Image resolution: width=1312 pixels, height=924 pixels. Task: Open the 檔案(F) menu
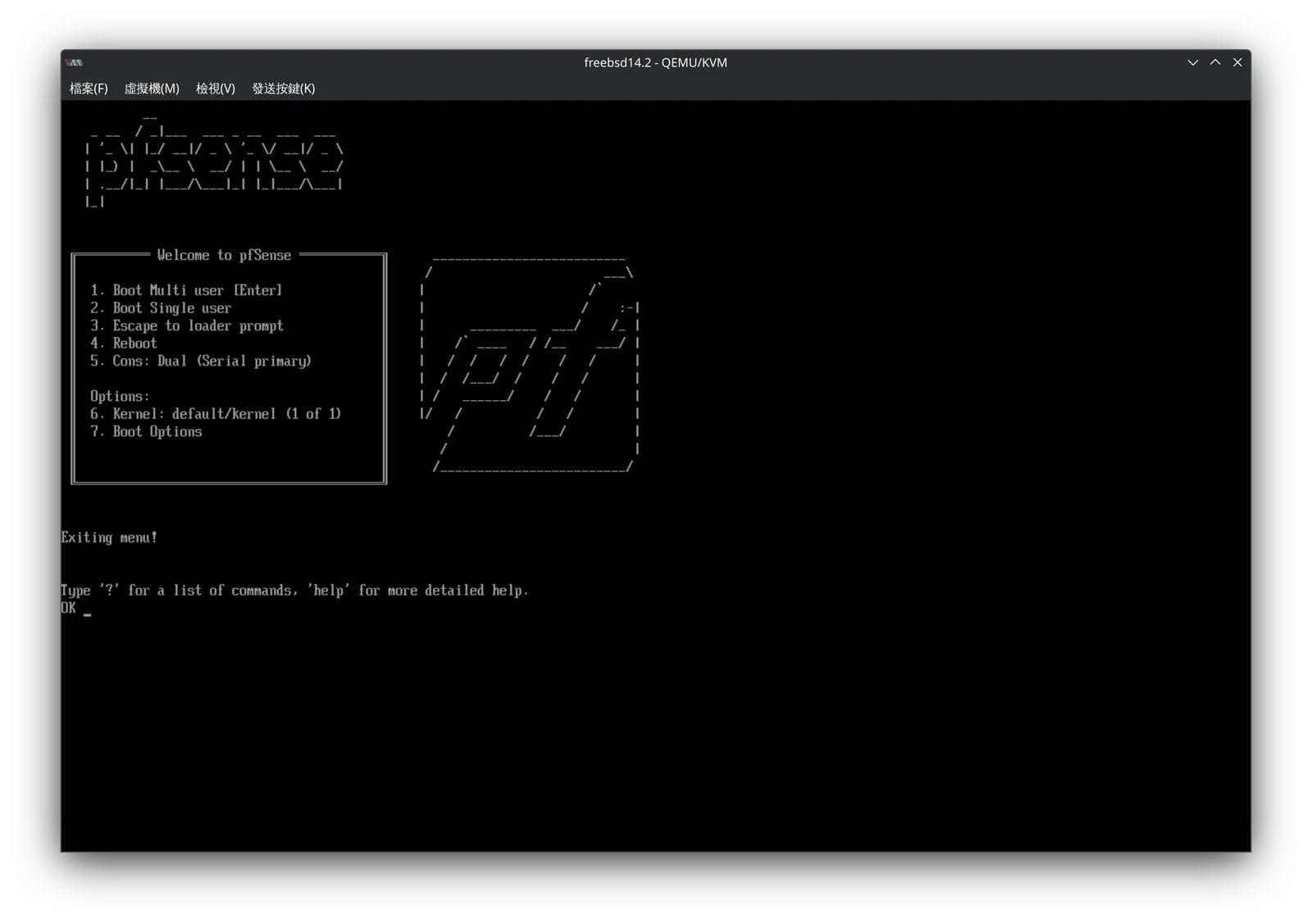point(89,89)
